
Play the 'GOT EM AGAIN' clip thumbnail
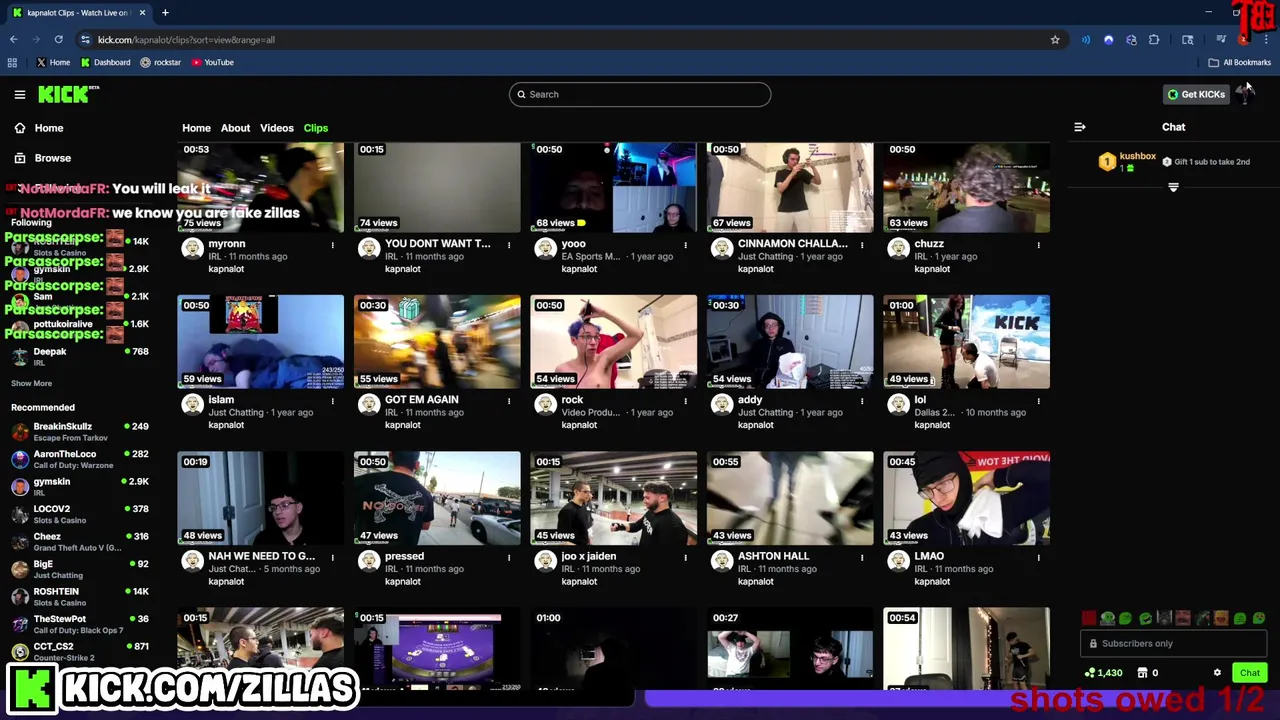[437, 341]
